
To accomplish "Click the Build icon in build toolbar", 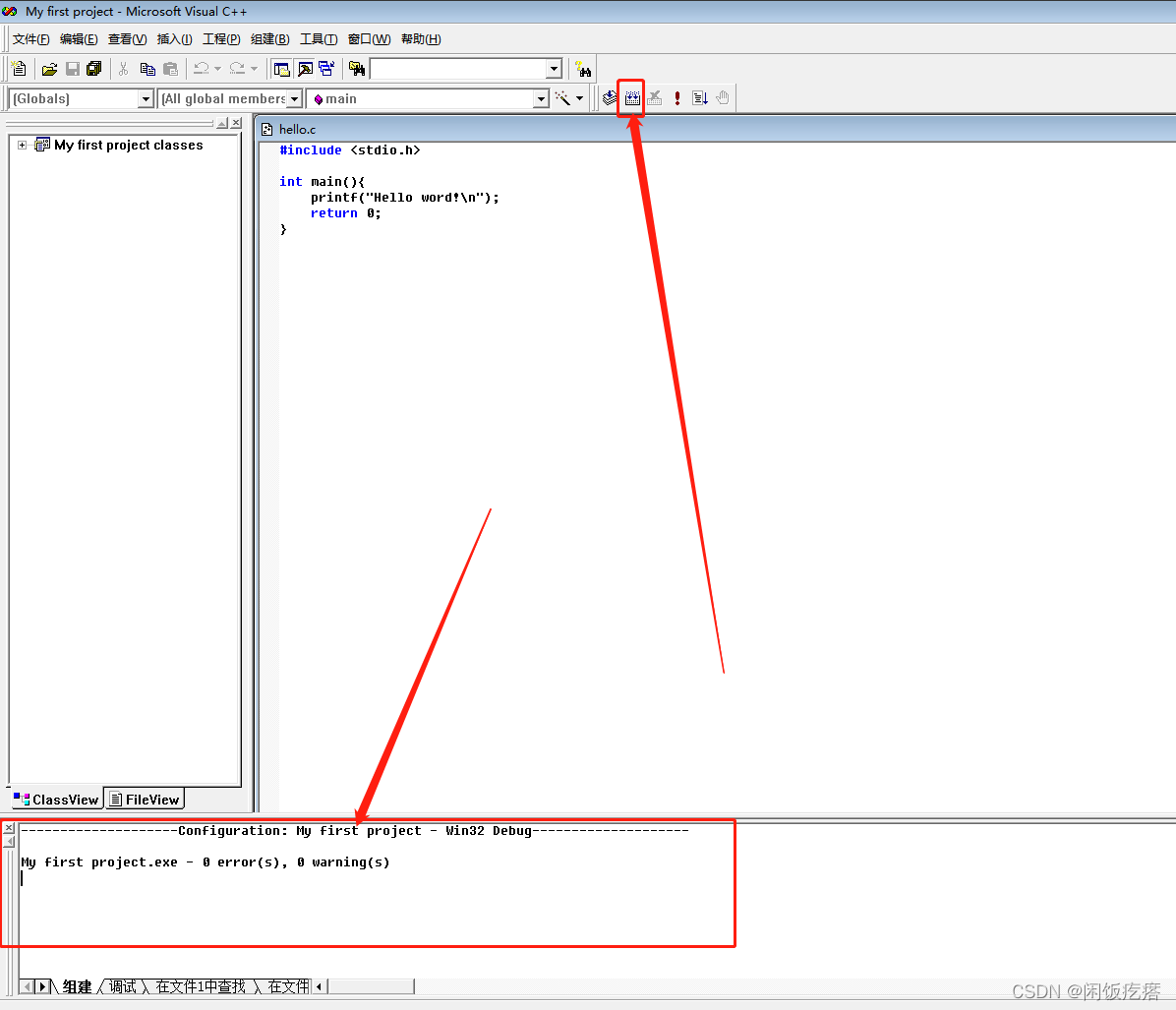I will pyautogui.click(x=632, y=98).
